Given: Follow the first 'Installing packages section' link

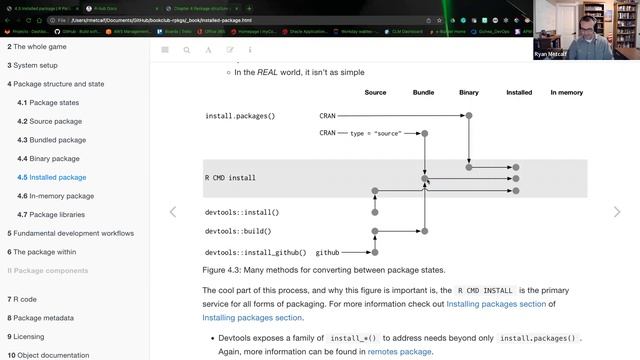Looking at the screenshot, I should point(496,304).
